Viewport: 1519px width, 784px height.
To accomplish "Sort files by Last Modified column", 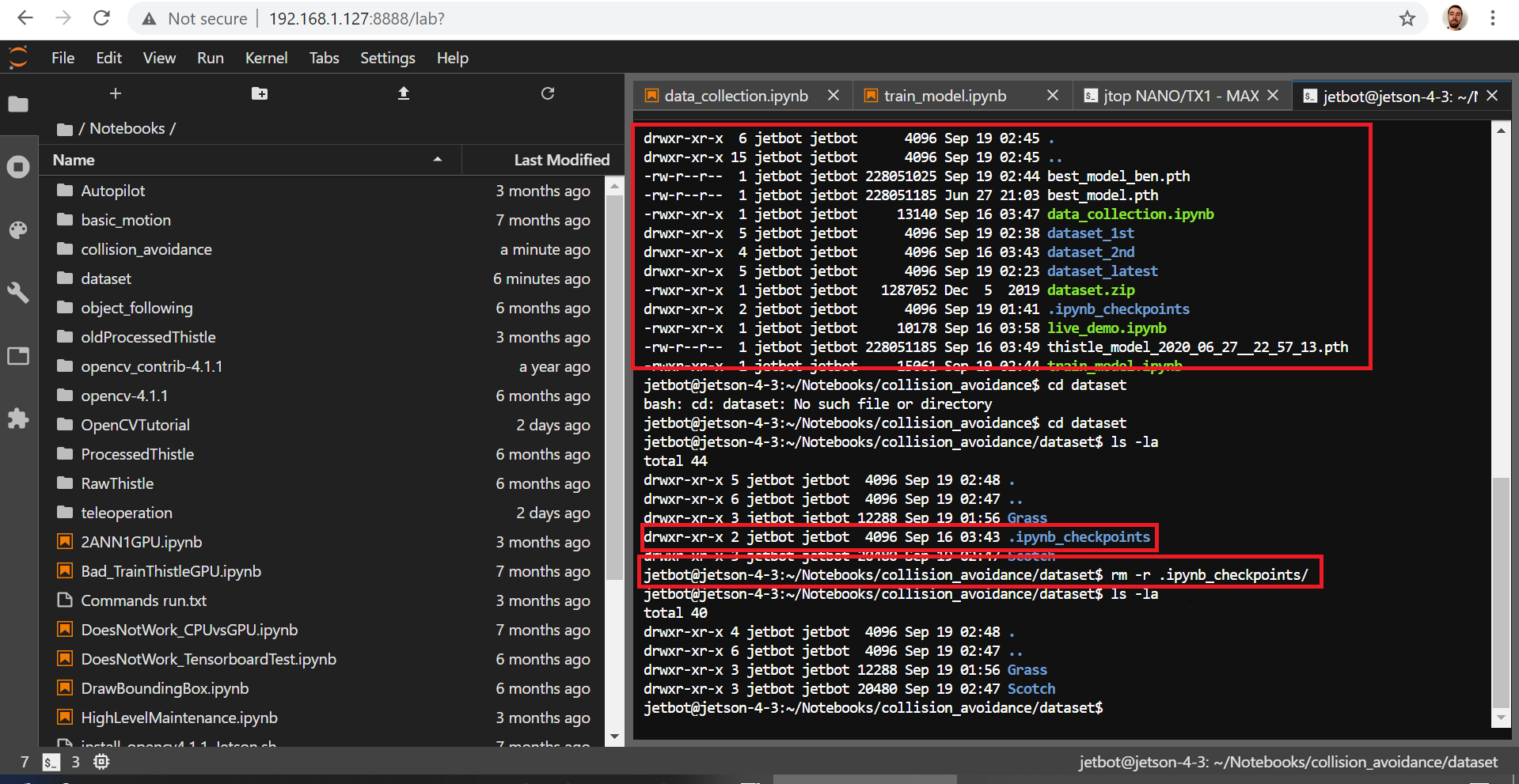I will (x=561, y=160).
